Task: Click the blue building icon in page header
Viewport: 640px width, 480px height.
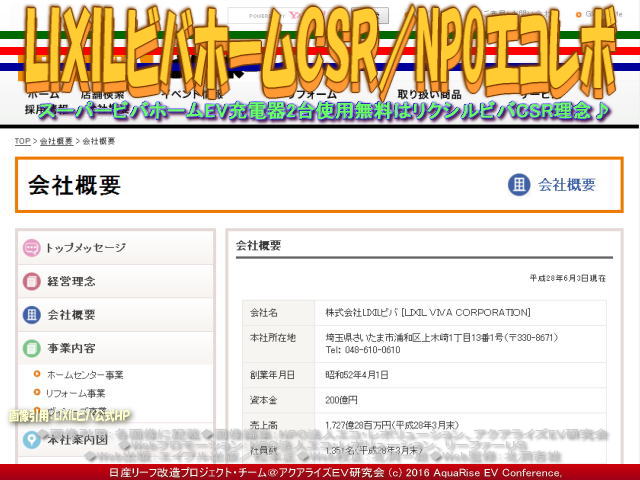Action: pyautogui.click(x=519, y=185)
